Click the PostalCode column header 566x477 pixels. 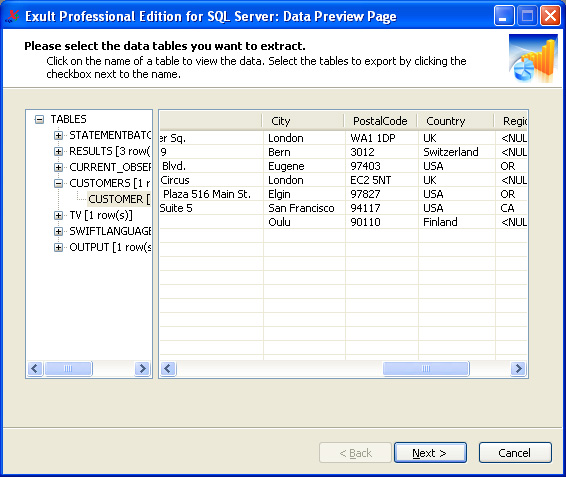tap(381, 121)
